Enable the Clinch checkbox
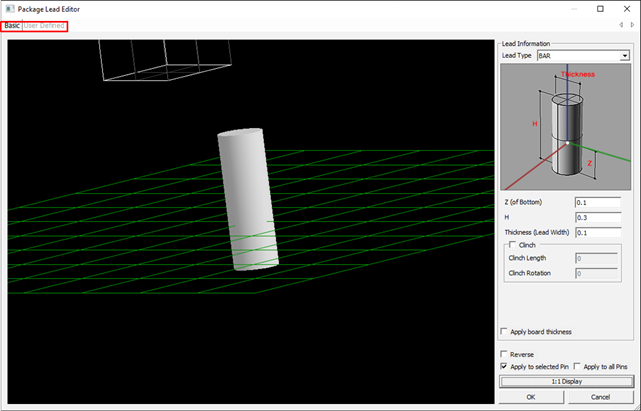The width and height of the screenshot is (641, 411). click(513, 245)
